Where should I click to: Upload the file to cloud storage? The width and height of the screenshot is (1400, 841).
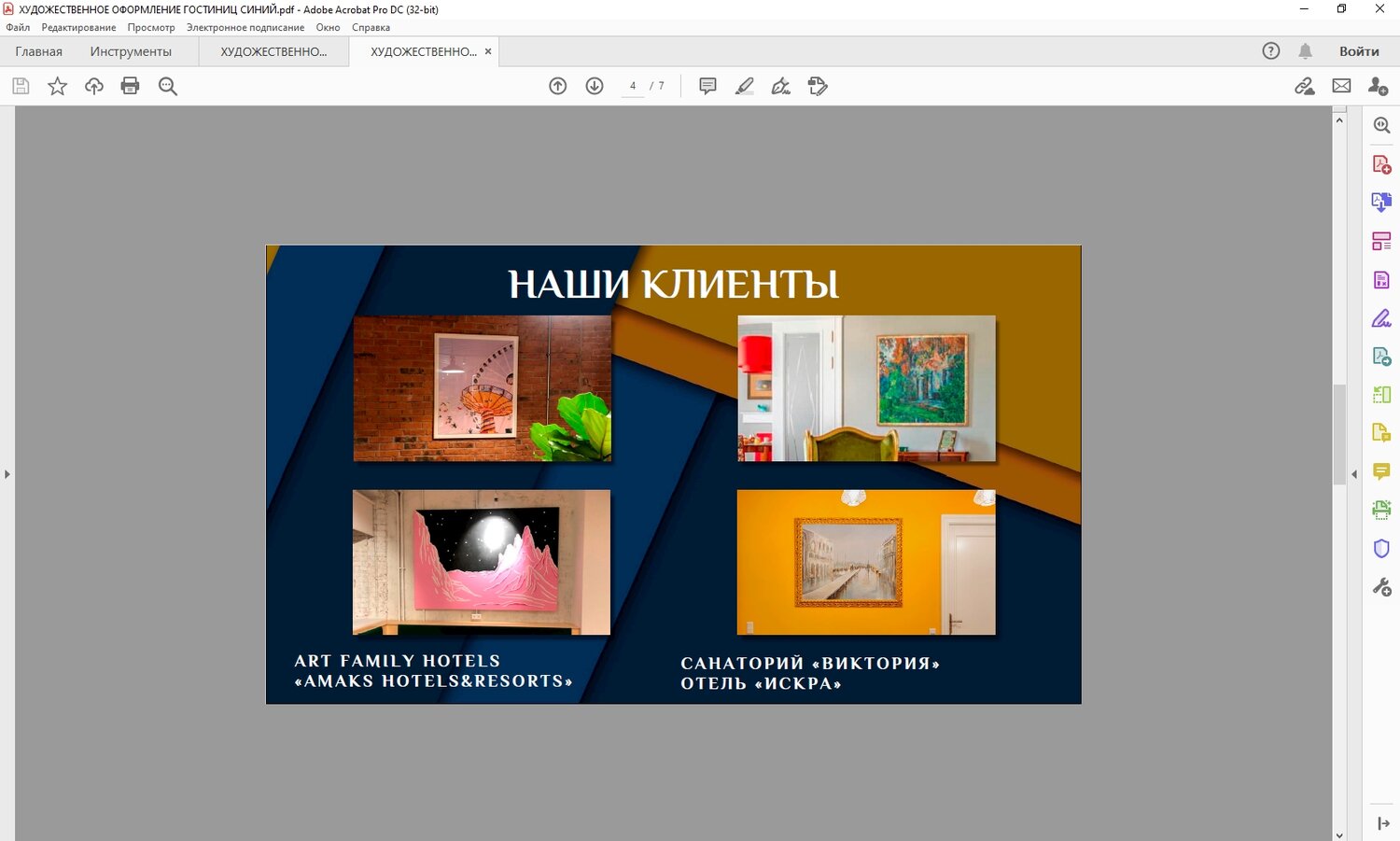point(93,86)
